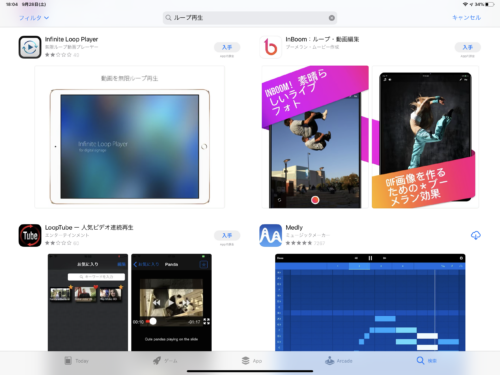Redownload Medly with the cloud icon
The image size is (500, 375).
[476, 235]
